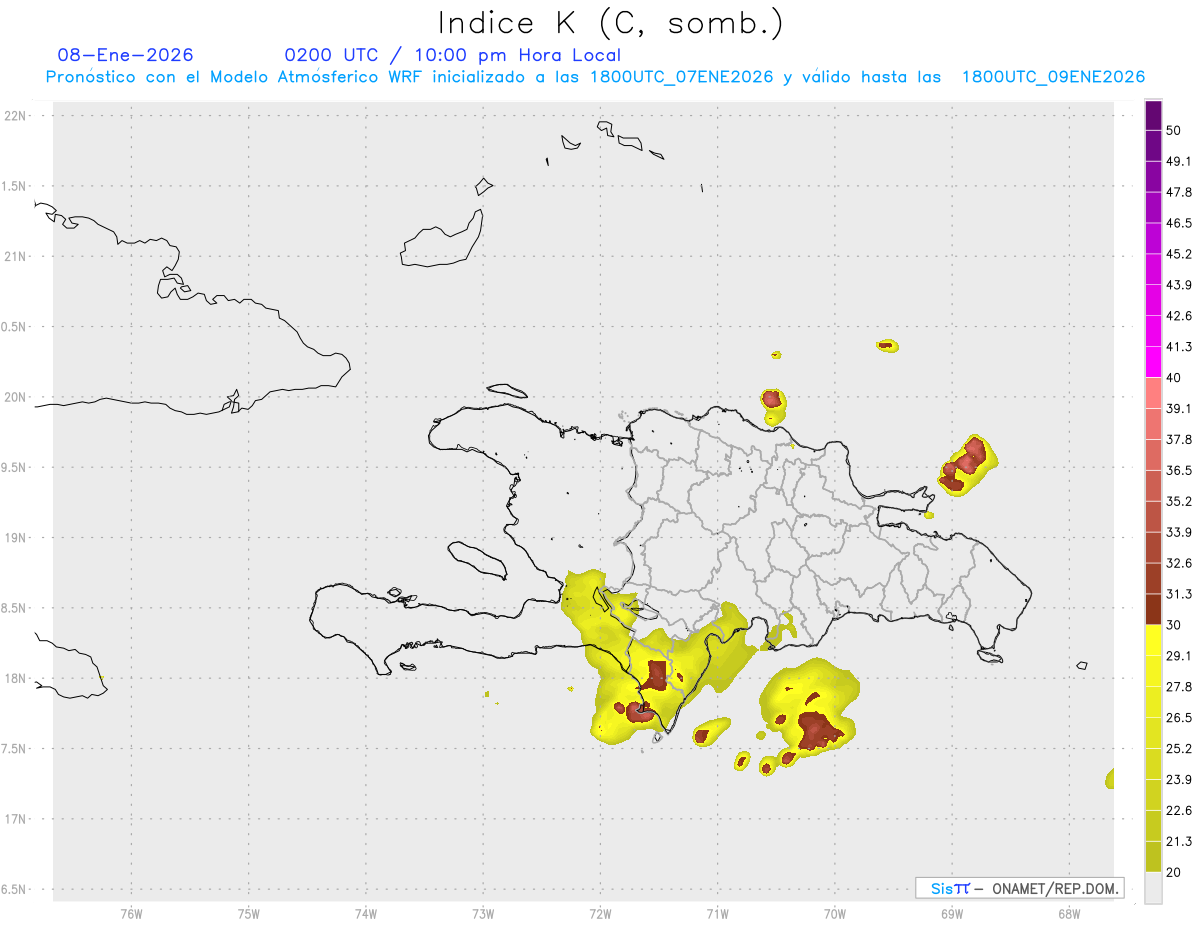Click the longitude axis label '72W'
The image size is (1200, 927).
click(x=600, y=913)
